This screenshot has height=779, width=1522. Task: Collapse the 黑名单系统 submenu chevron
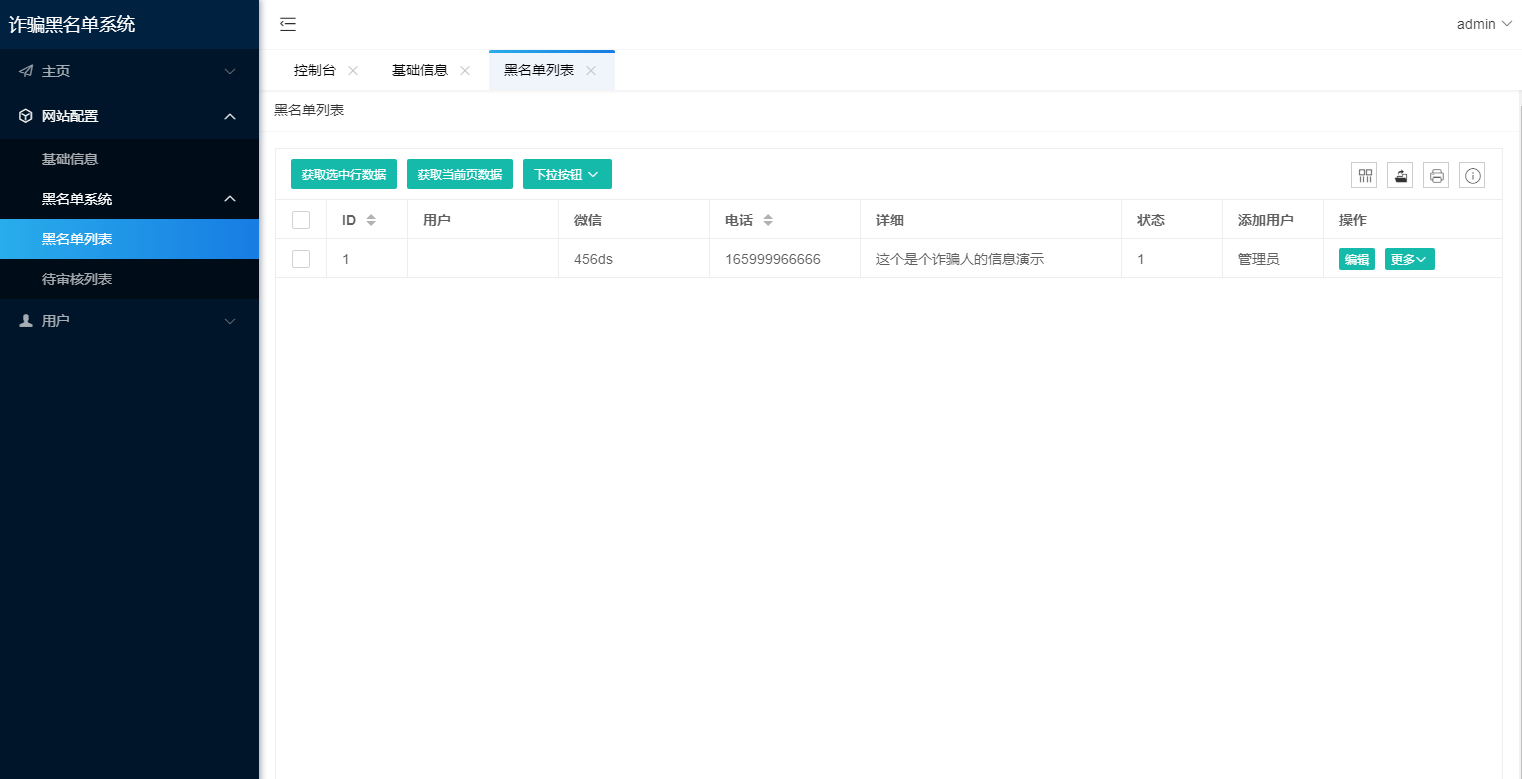[x=230, y=199]
